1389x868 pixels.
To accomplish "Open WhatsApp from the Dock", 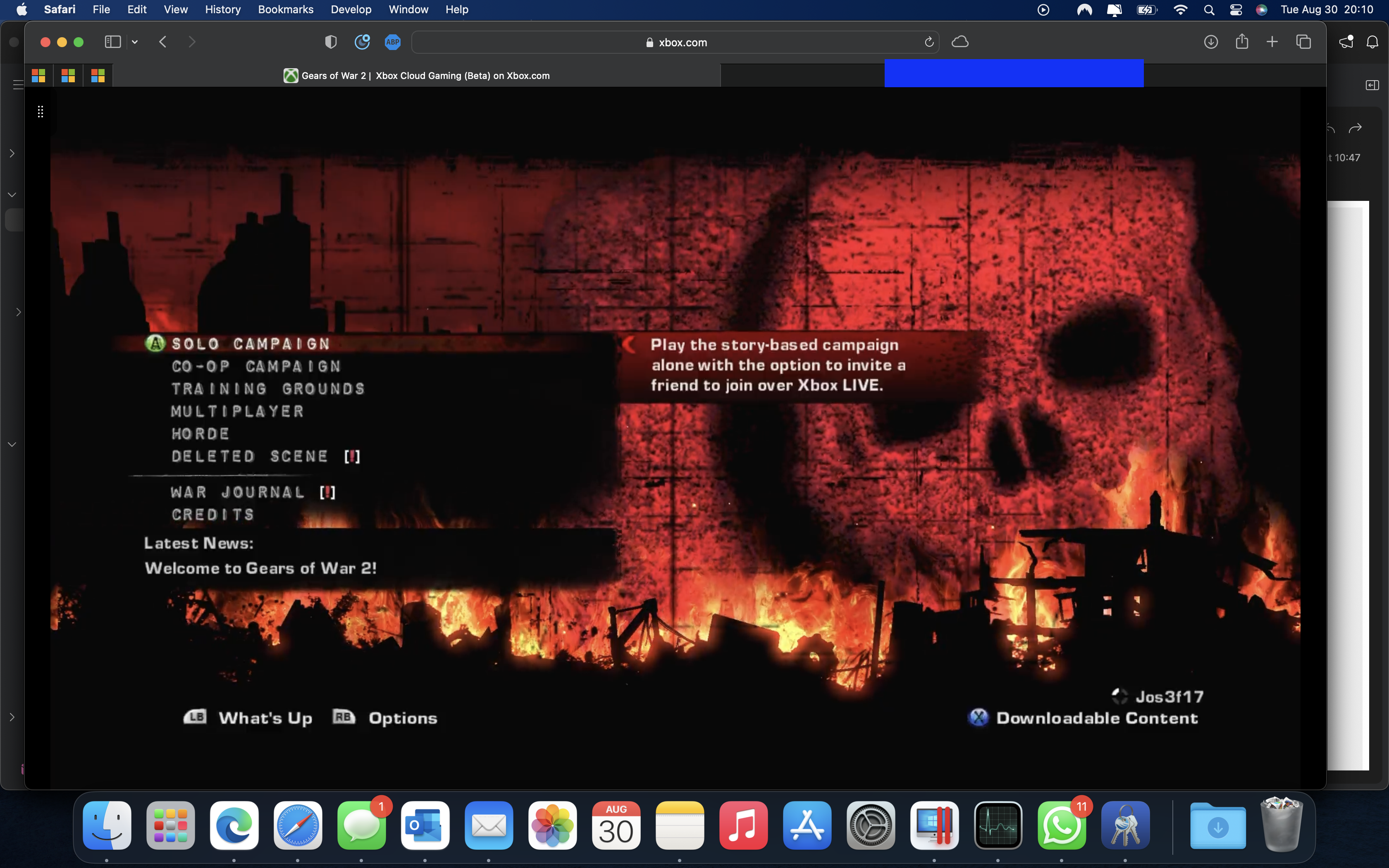I will pos(1062,825).
